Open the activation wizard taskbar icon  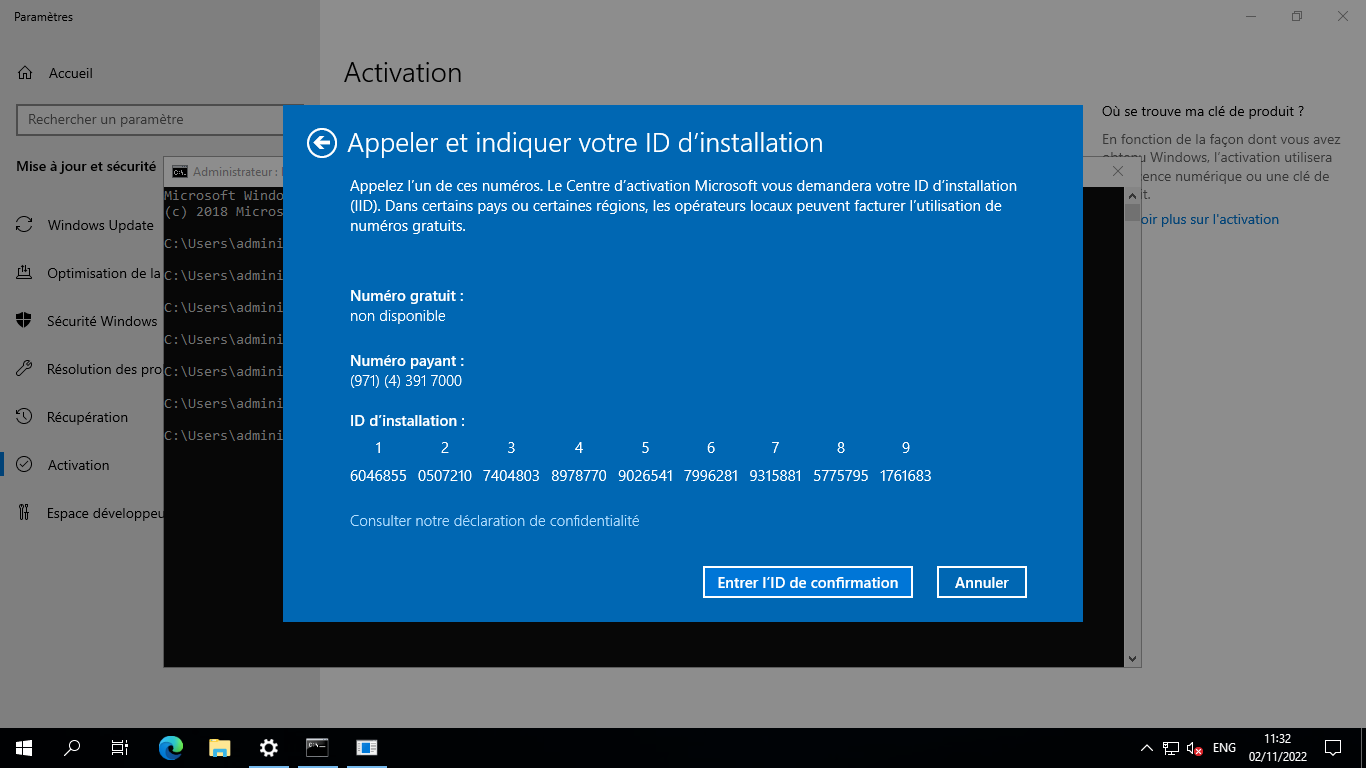367,747
